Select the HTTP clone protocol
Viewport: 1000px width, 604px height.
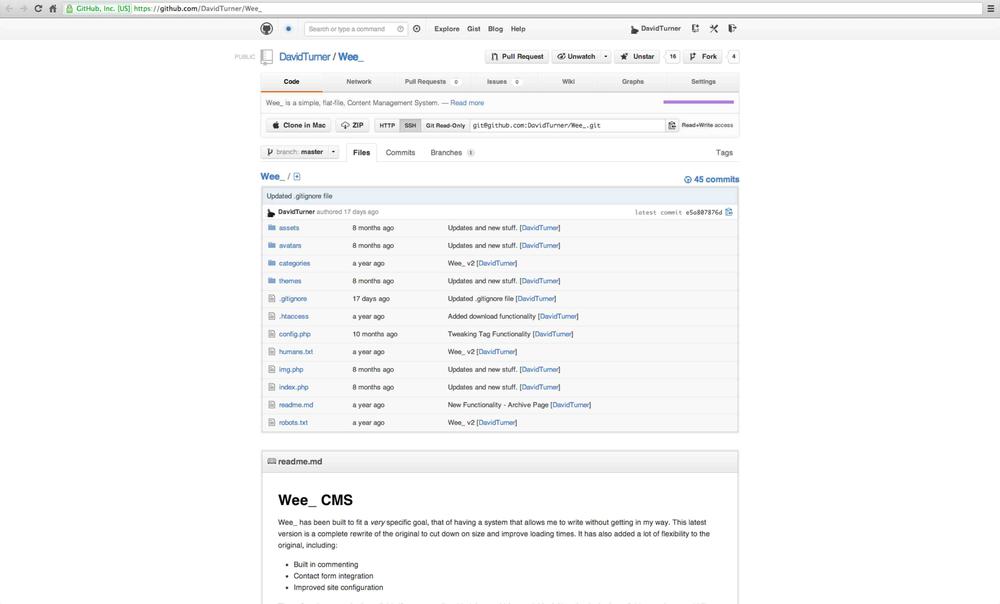(x=387, y=126)
